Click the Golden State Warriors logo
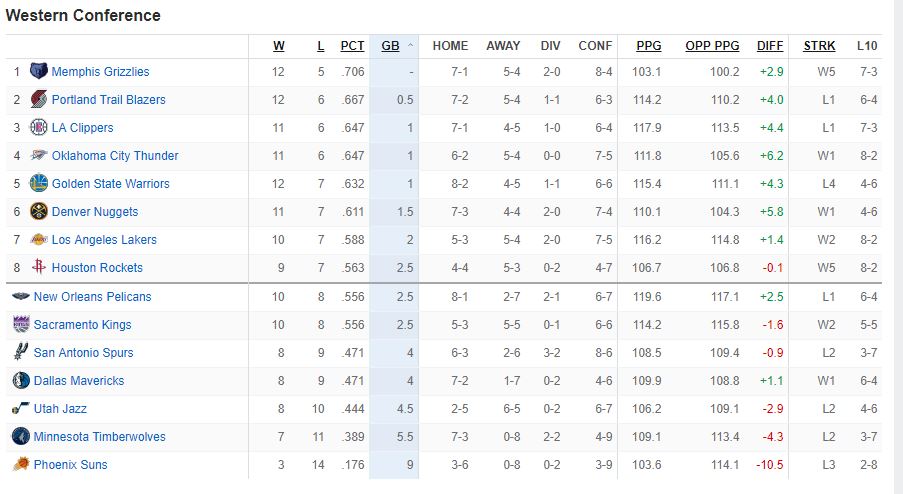Image resolution: width=903 pixels, height=494 pixels. pyautogui.click(x=39, y=184)
